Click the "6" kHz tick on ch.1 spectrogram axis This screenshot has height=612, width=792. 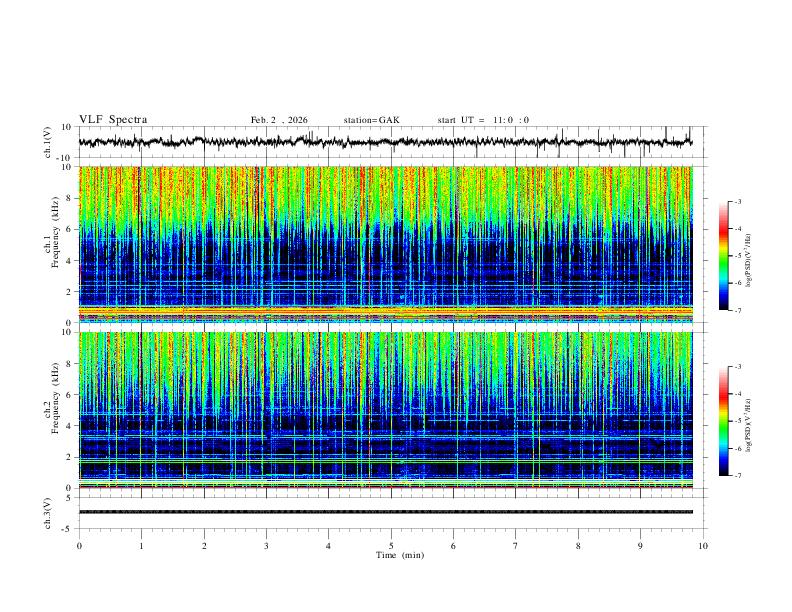point(68,229)
